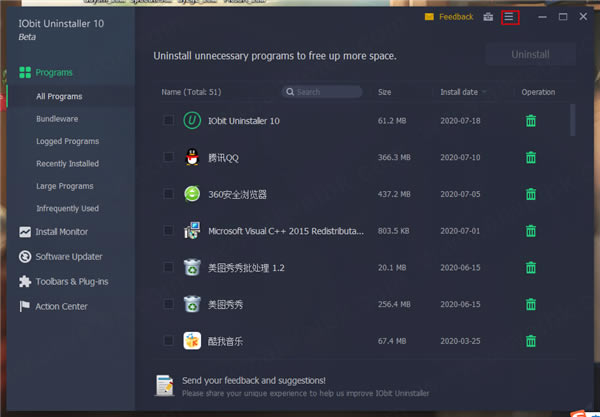Sort by Size column header

coord(384,92)
